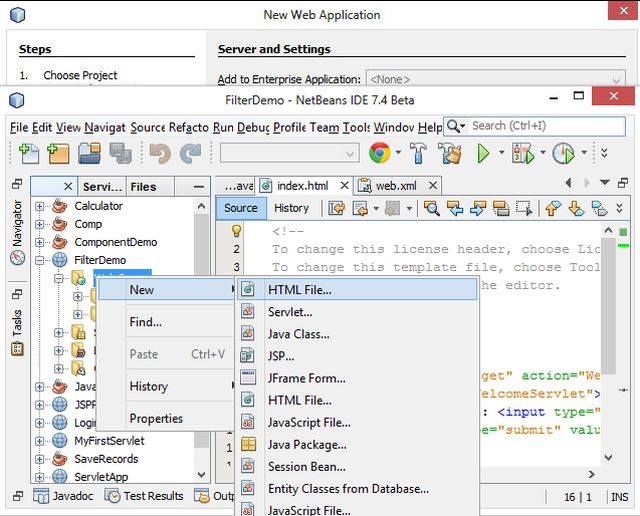Expand the MyFirstServlet project node

pos(40,441)
